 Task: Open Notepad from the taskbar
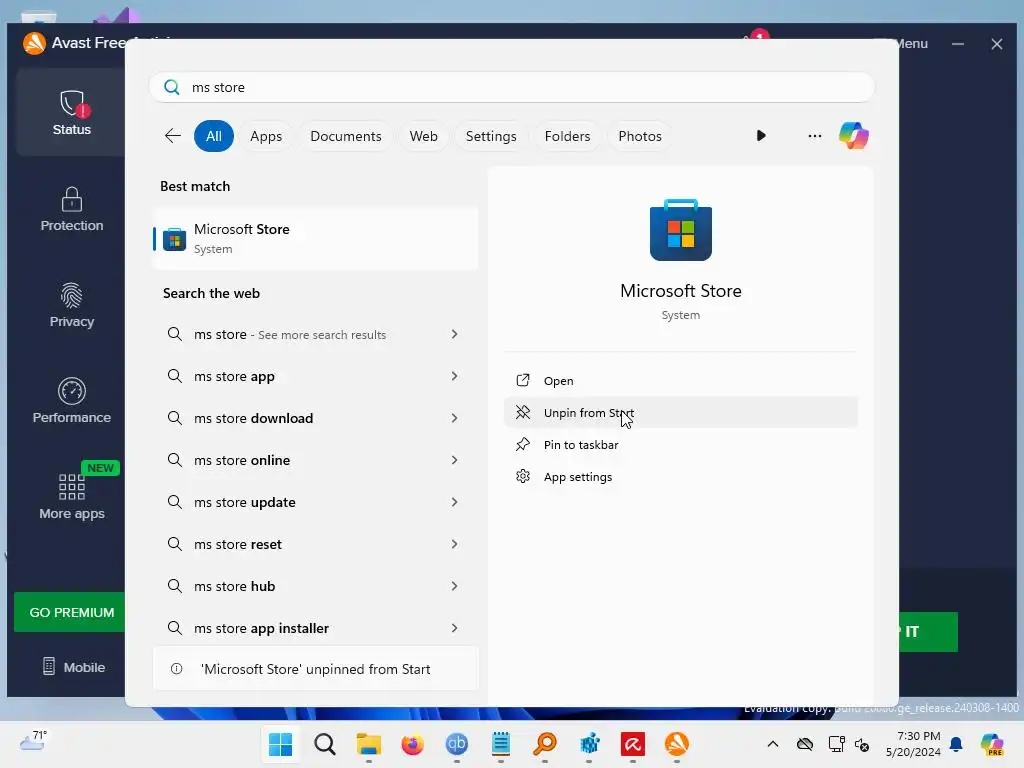coord(501,744)
